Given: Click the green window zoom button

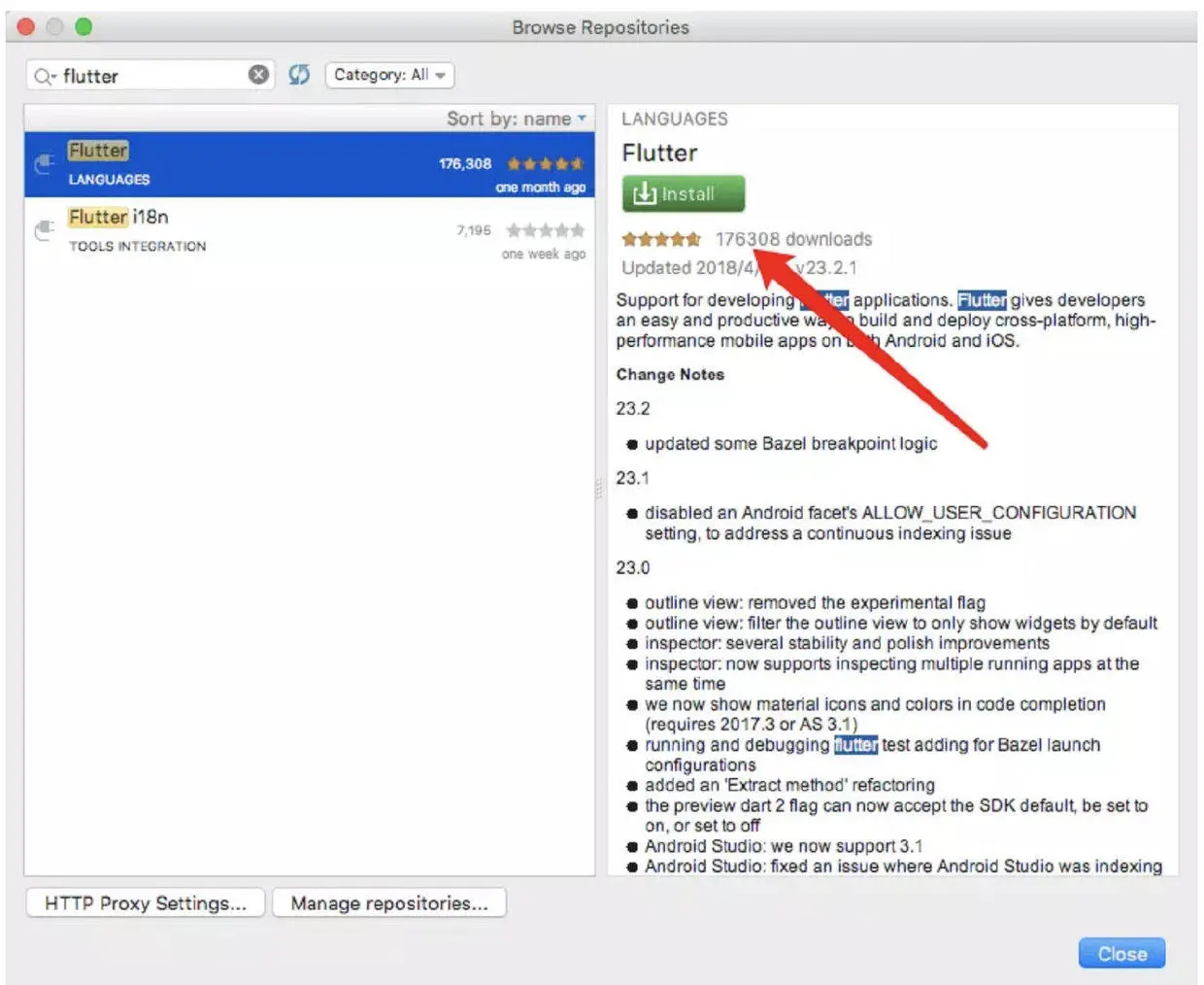Looking at the screenshot, I should tap(84, 26).
